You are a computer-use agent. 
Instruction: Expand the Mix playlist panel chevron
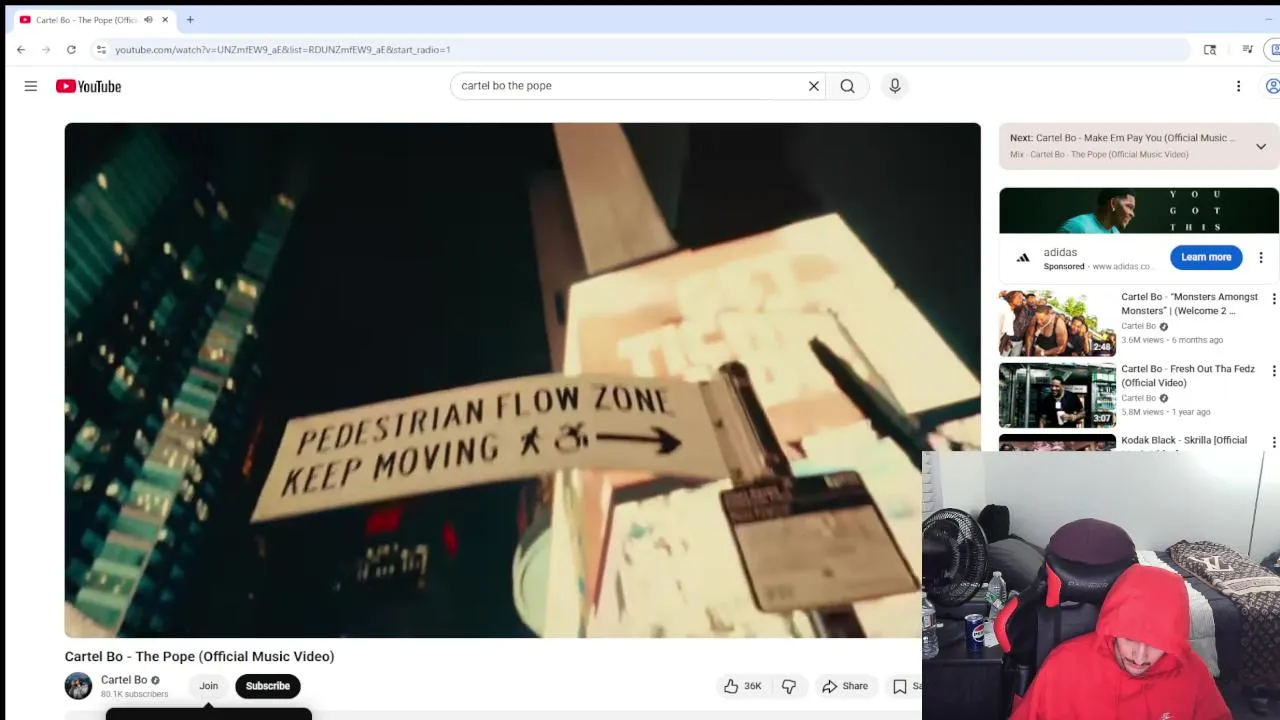[x=1261, y=146]
